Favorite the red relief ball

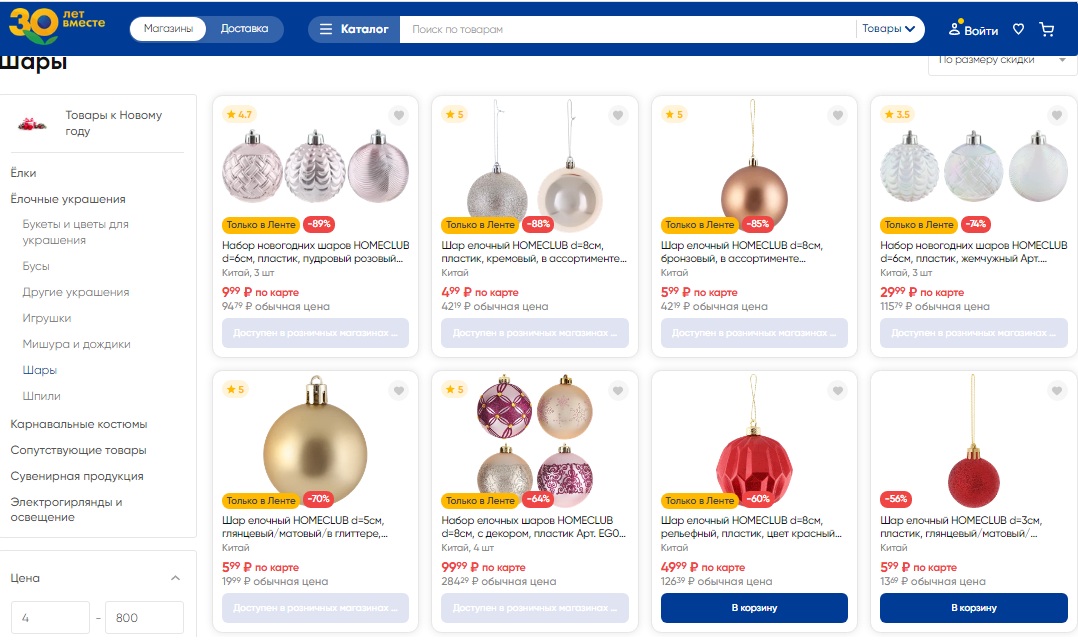(837, 391)
